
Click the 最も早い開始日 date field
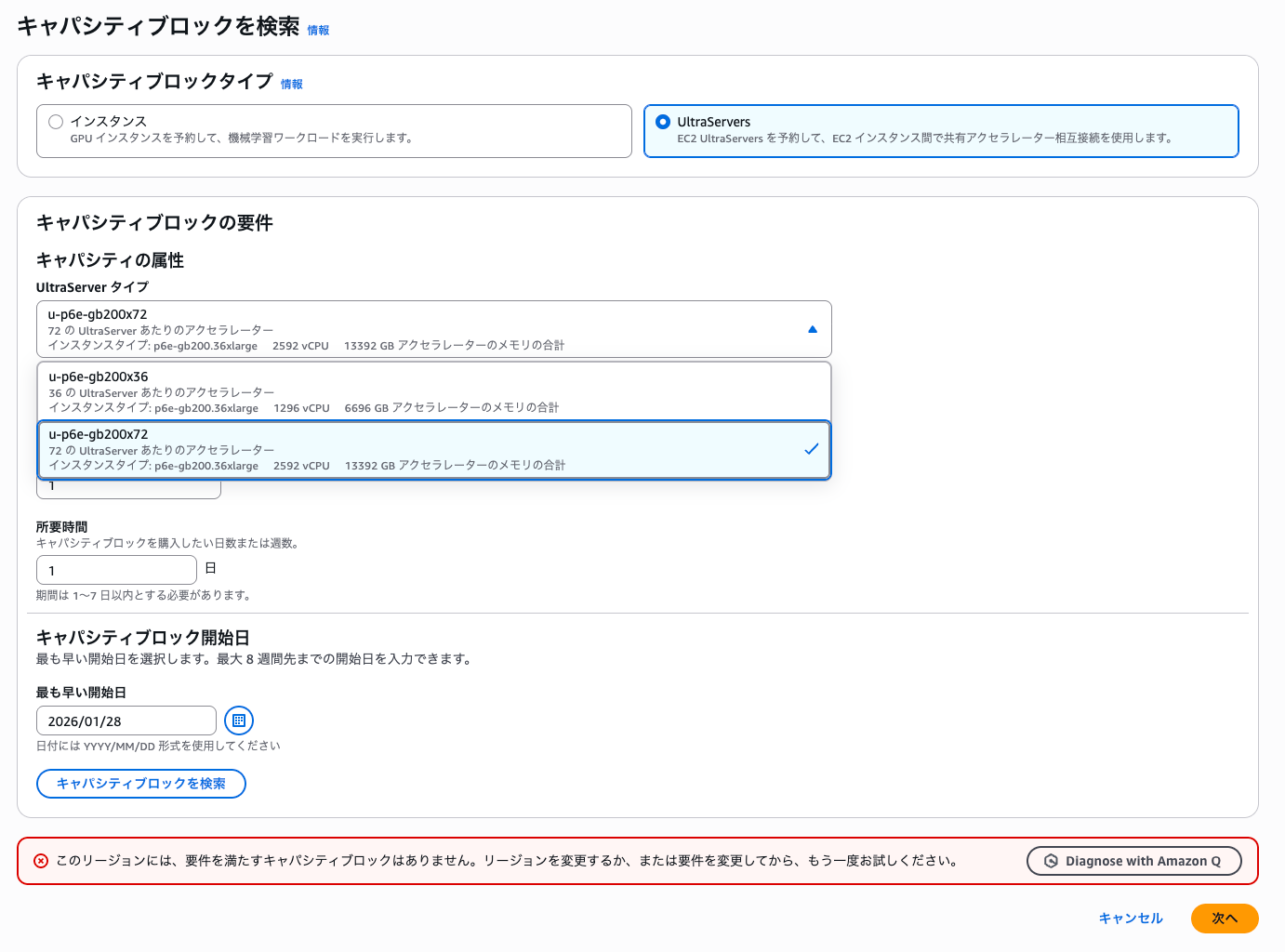point(126,721)
